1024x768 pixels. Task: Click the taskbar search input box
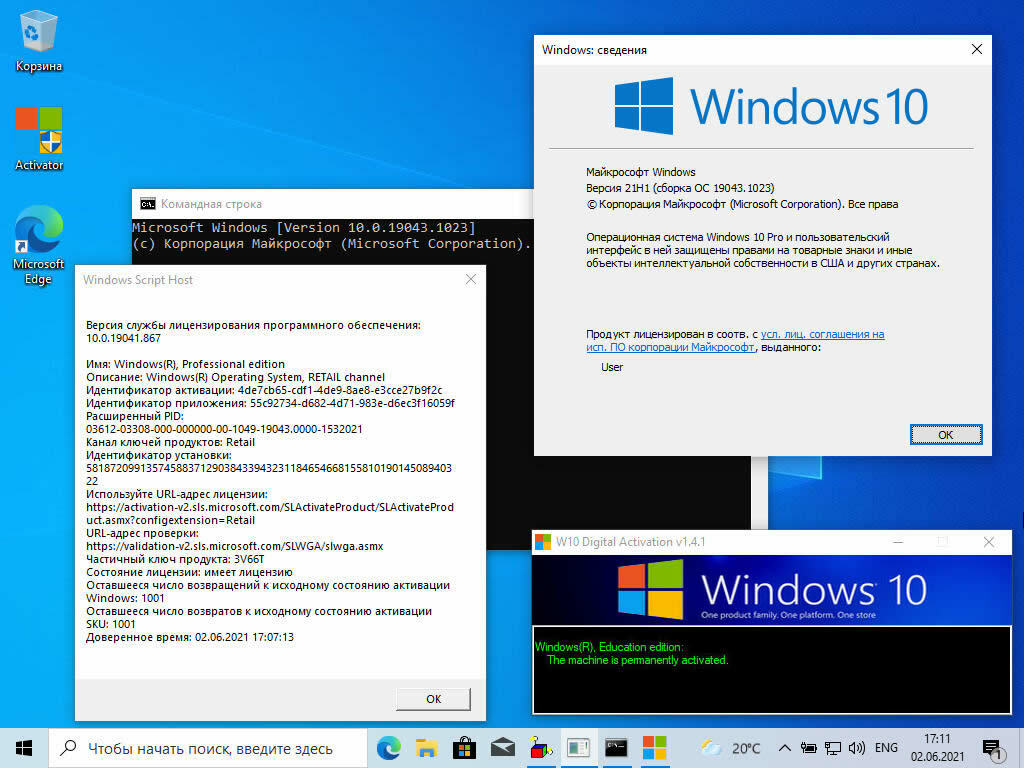210,748
